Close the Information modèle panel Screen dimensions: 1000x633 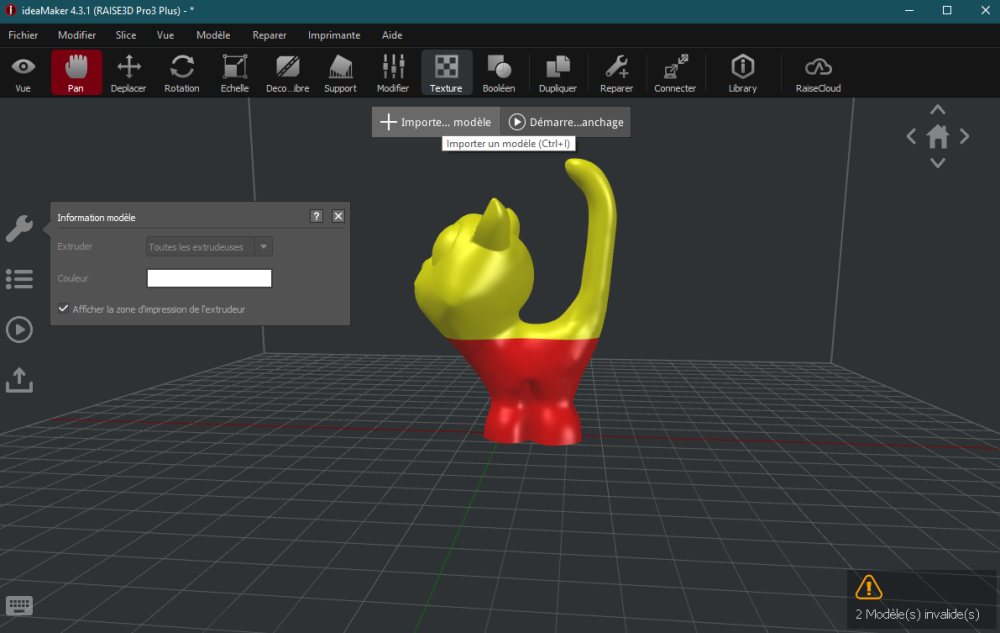(x=338, y=216)
